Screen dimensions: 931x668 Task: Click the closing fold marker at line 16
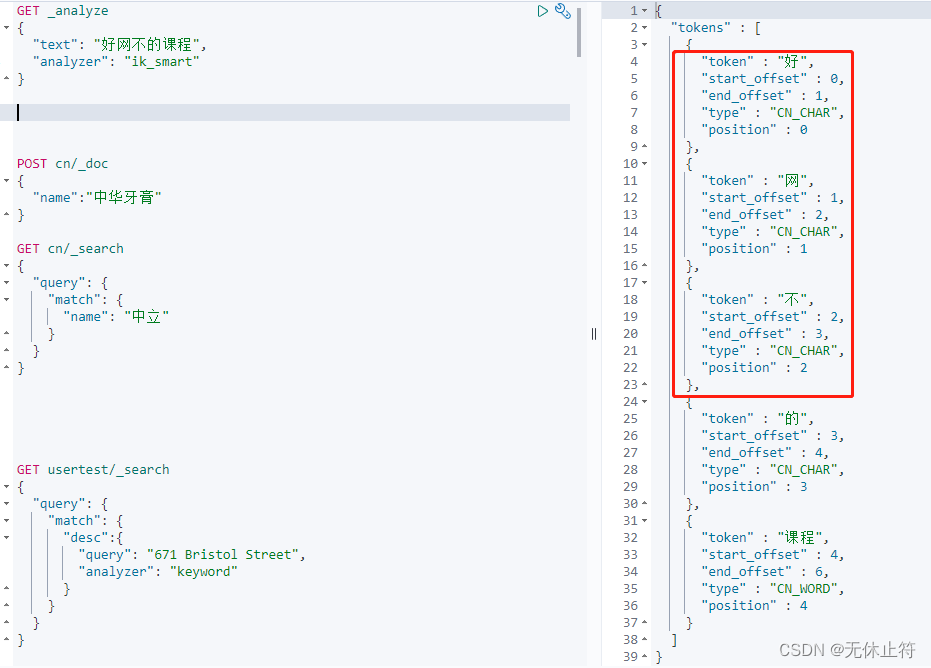pos(644,265)
